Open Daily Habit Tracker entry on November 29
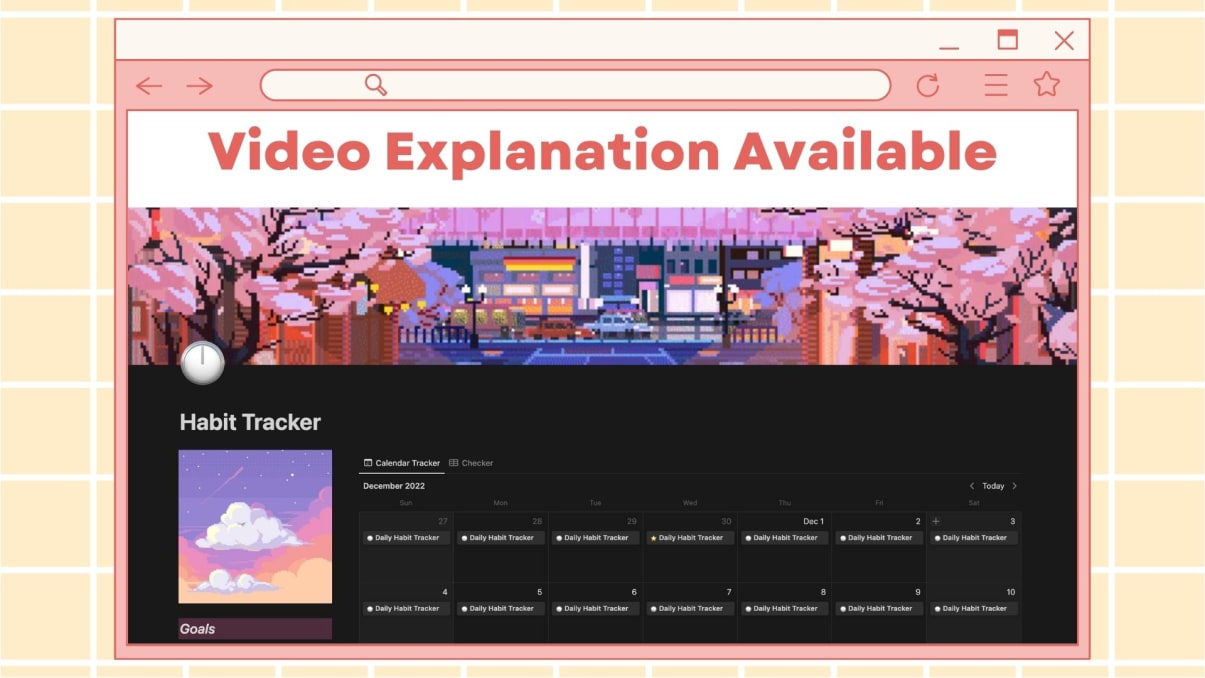 point(595,538)
